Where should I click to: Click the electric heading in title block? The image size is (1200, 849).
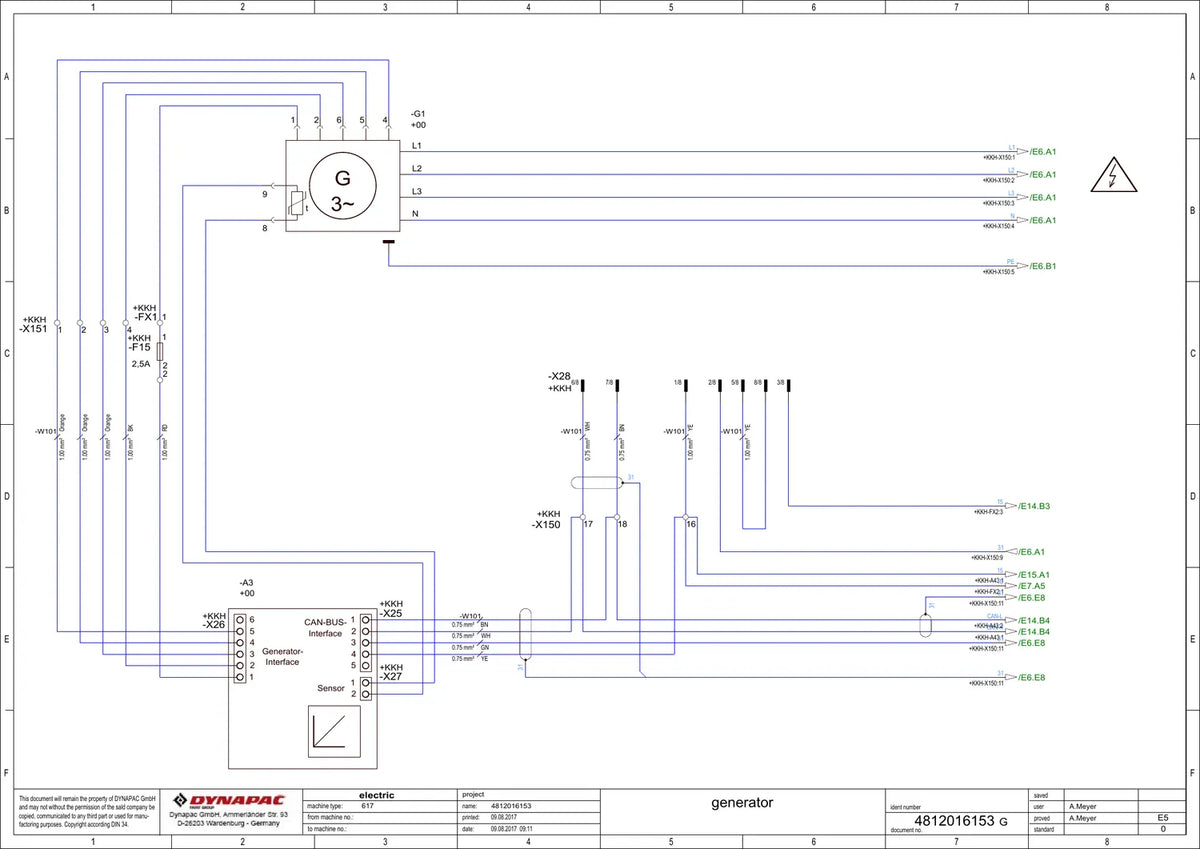coord(376,795)
